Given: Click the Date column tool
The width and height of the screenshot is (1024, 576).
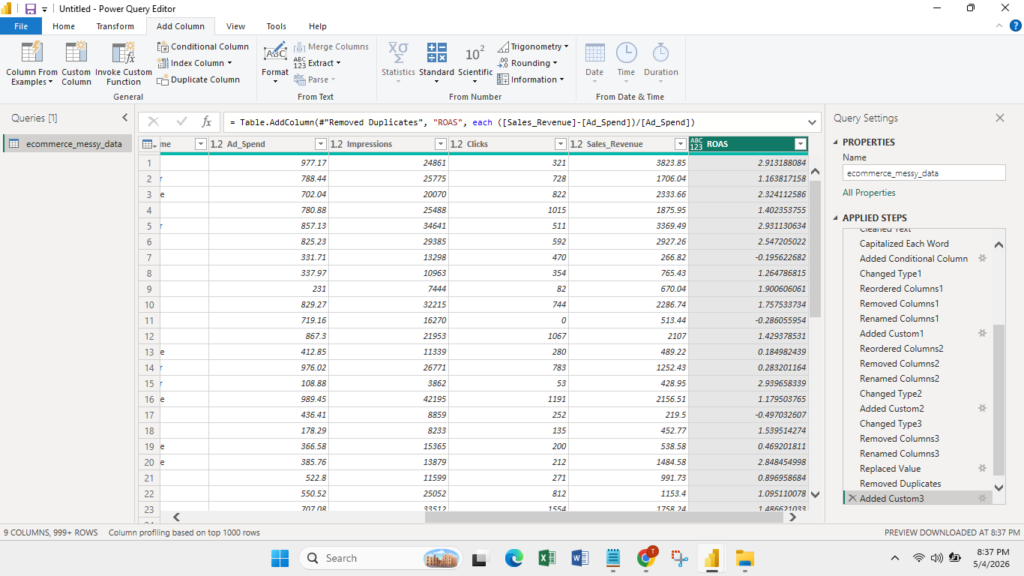Looking at the screenshot, I should (594, 63).
